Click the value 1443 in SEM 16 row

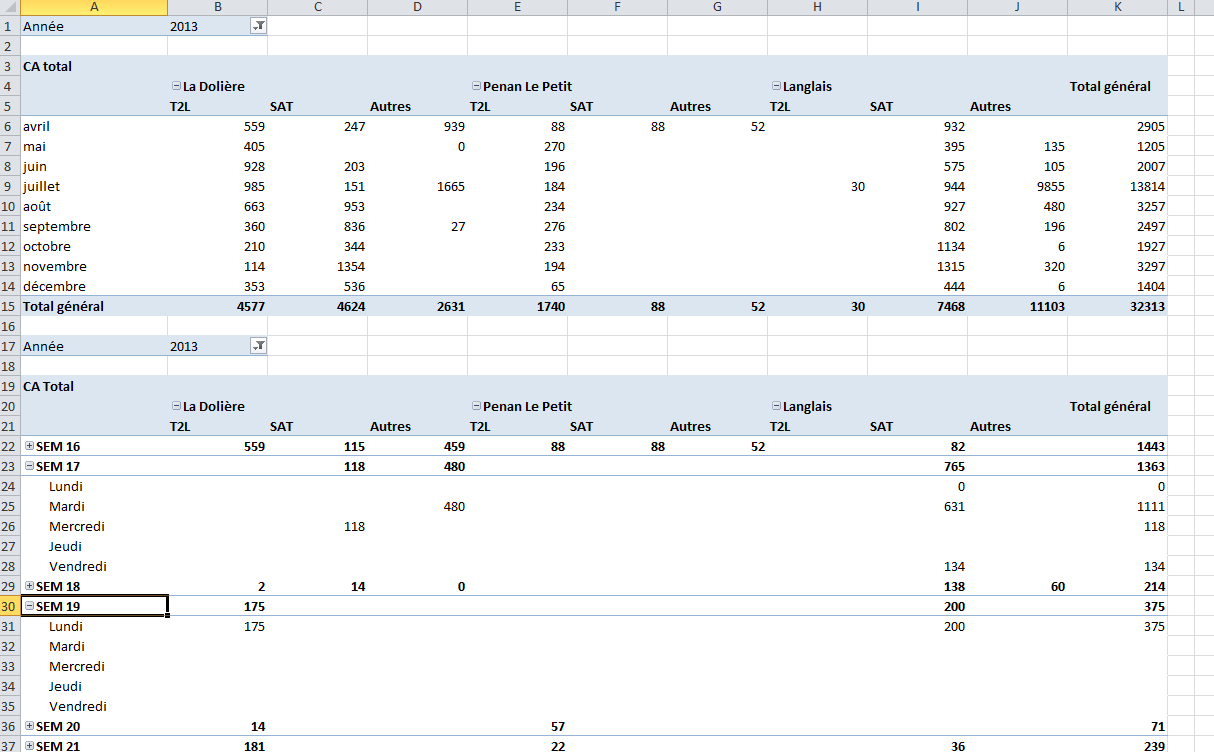tap(1151, 446)
